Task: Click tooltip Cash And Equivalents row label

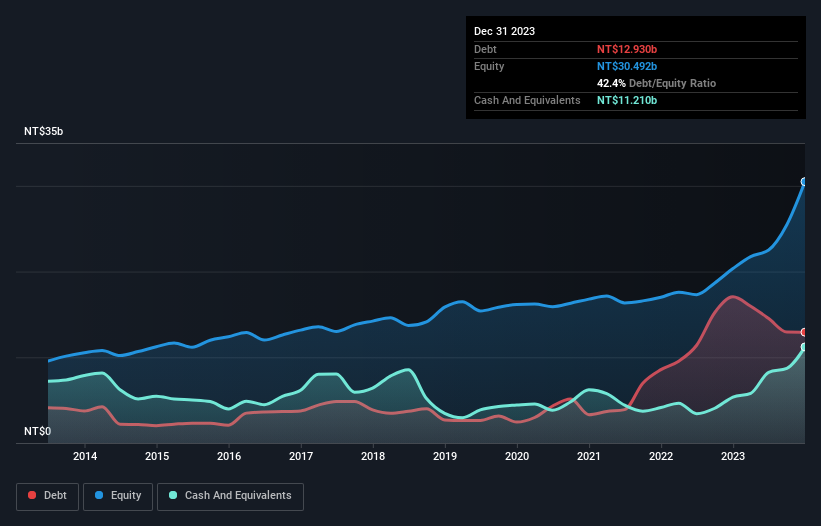Action: pos(527,100)
